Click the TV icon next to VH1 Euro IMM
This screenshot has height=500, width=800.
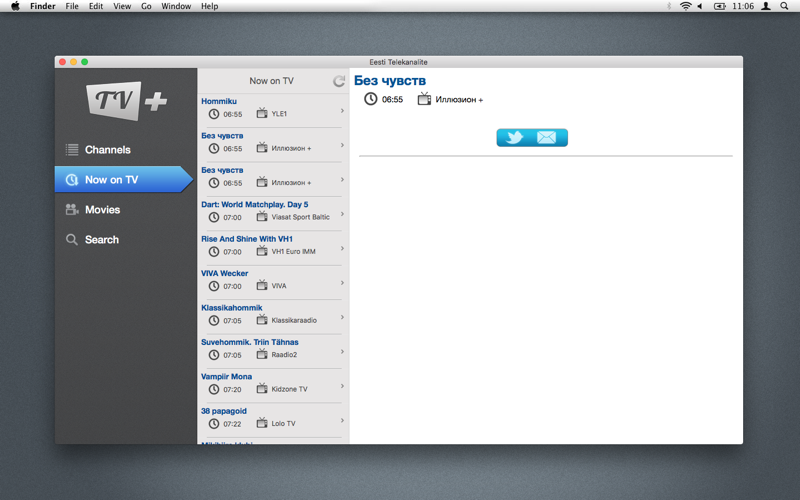coord(262,251)
